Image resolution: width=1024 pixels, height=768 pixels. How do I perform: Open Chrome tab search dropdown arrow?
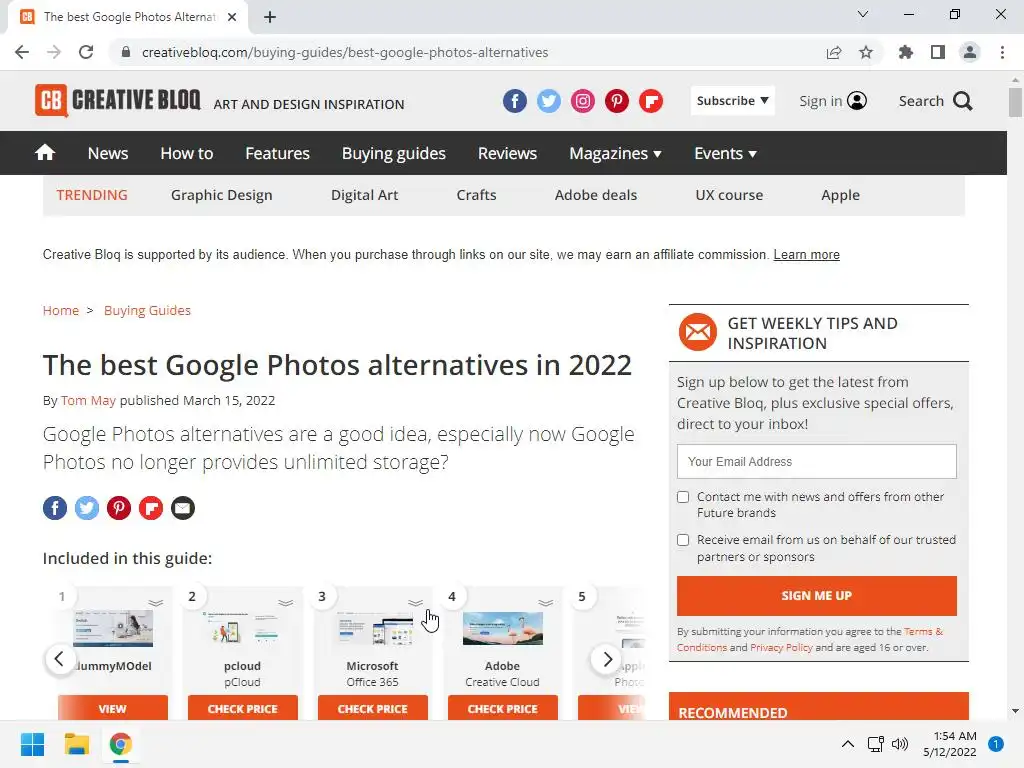(863, 14)
